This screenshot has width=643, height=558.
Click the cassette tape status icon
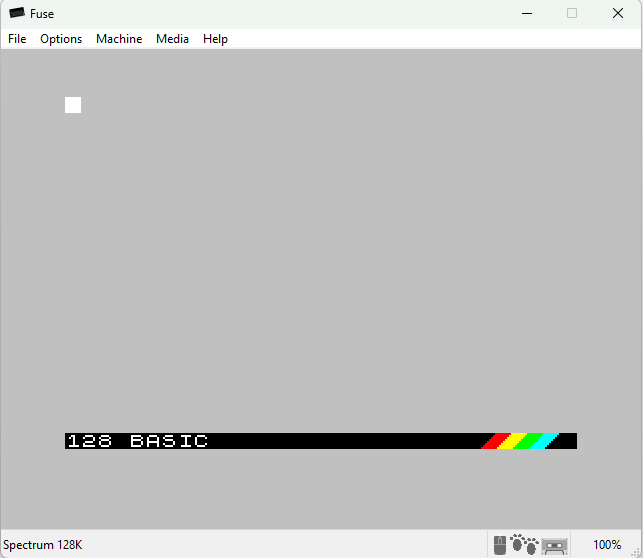(x=554, y=546)
